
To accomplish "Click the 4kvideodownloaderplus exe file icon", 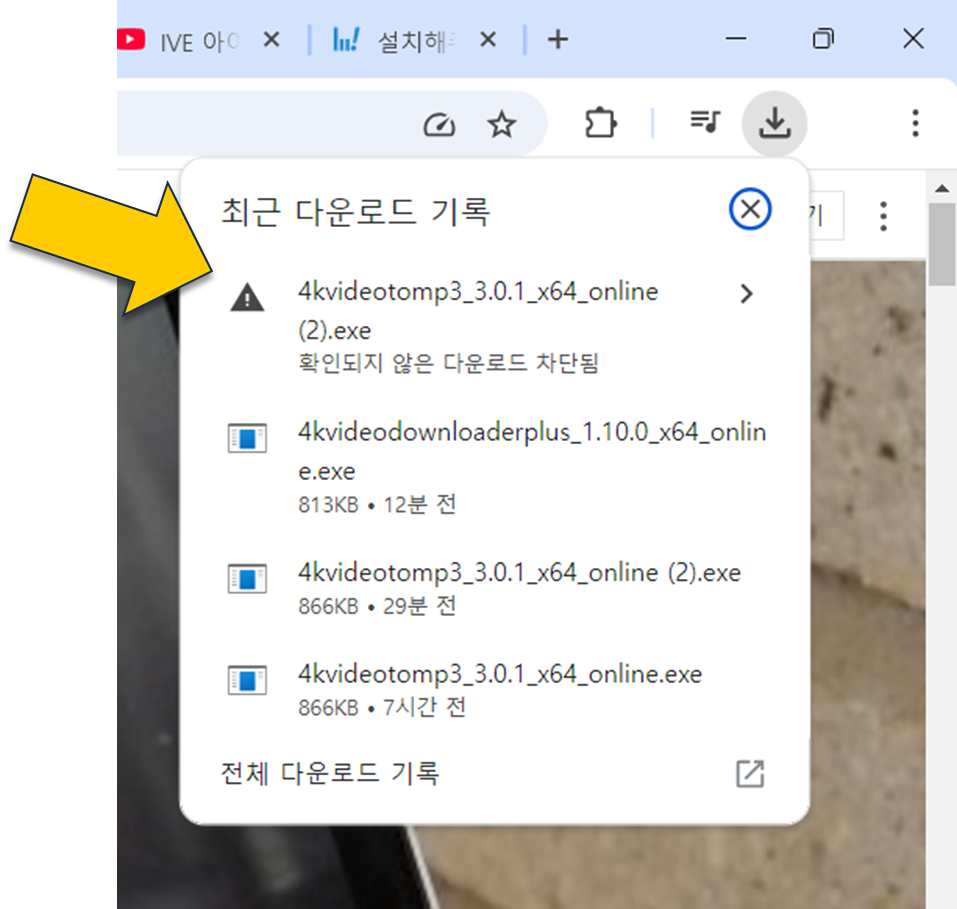I will (x=247, y=438).
